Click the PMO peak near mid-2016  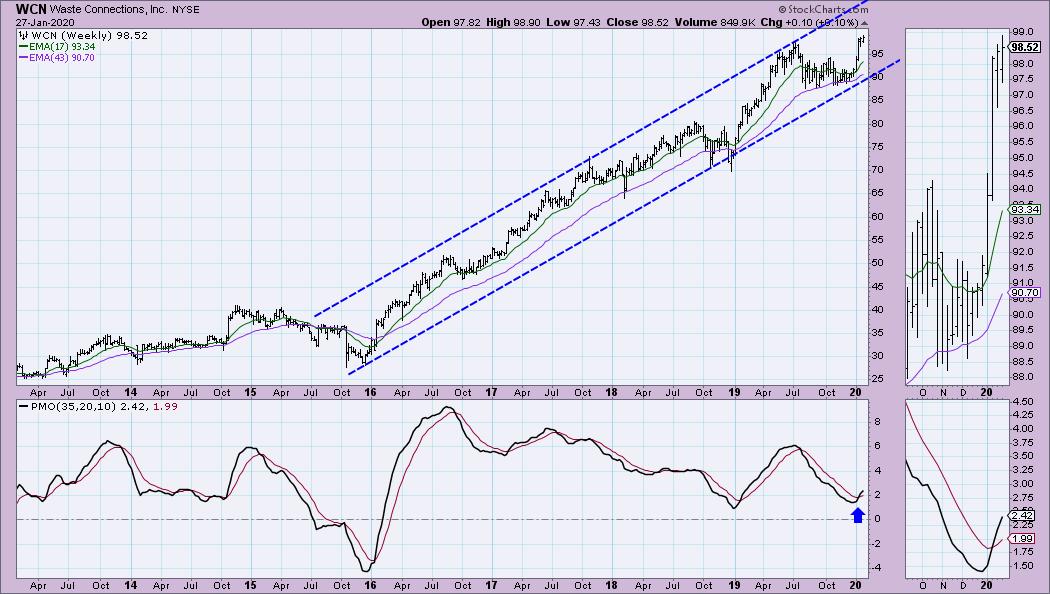[x=448, y=408]
